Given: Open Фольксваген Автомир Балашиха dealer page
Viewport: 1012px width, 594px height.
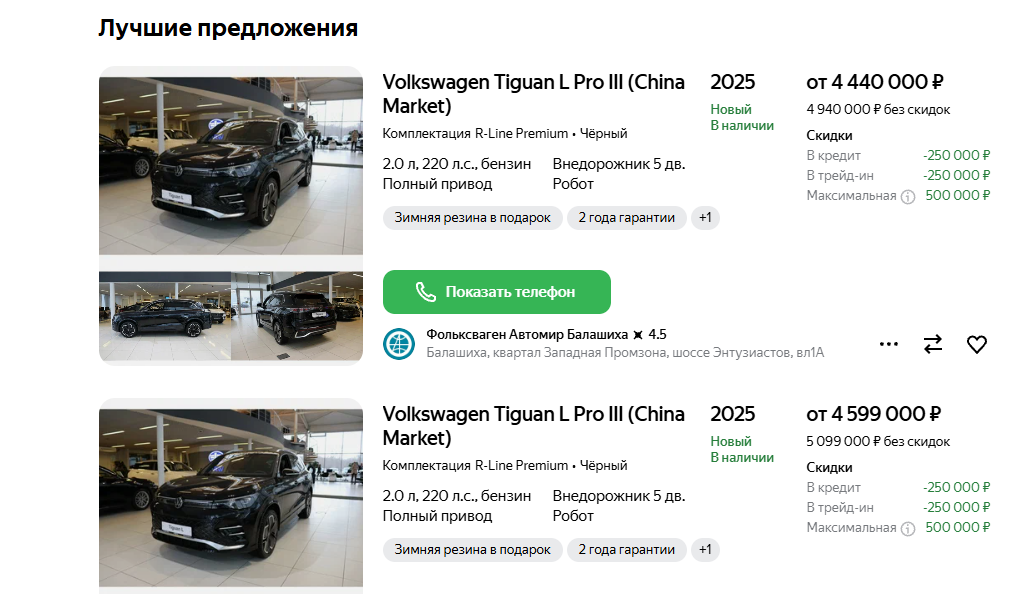Looking at the screenshot, I should [527, 334].
